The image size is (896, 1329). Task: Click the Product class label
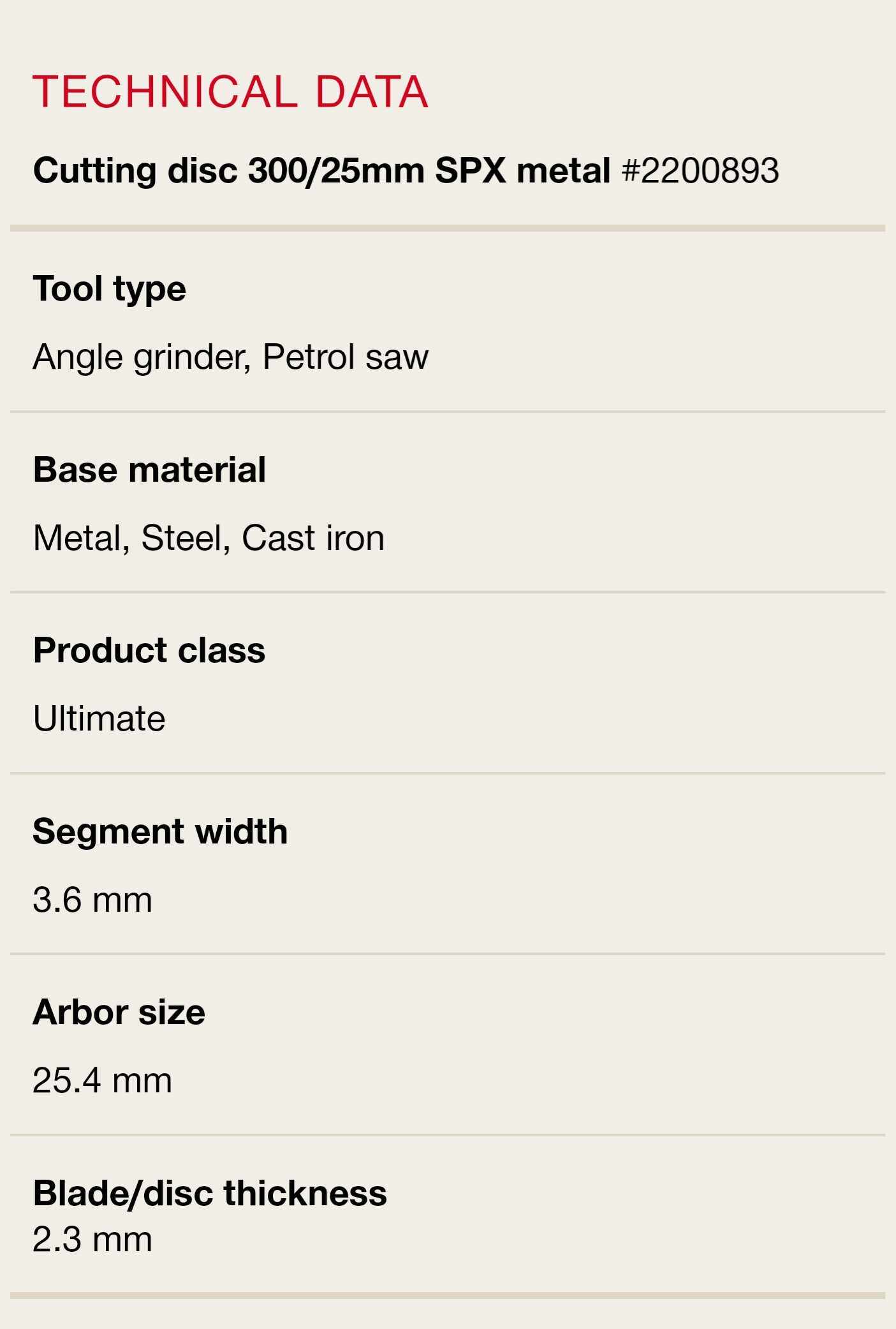coord(149,650)
